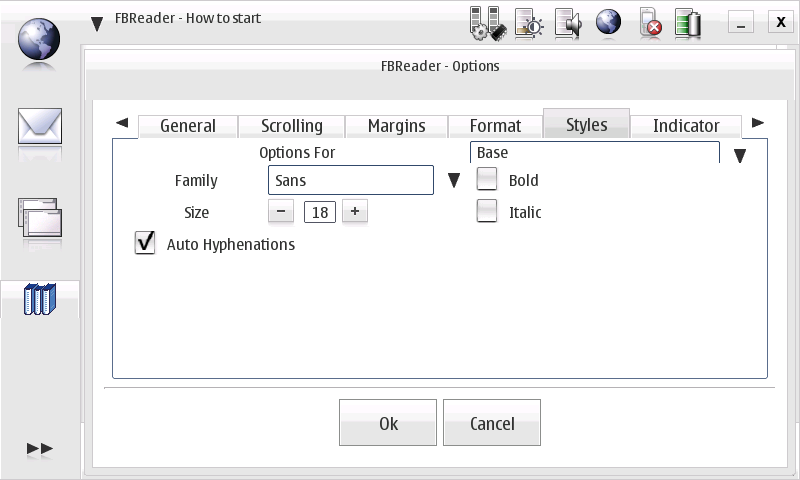The width and height of the screenshot is (800, 480).
Task: Switch to the Indicator tab
Action: point(686,126)
